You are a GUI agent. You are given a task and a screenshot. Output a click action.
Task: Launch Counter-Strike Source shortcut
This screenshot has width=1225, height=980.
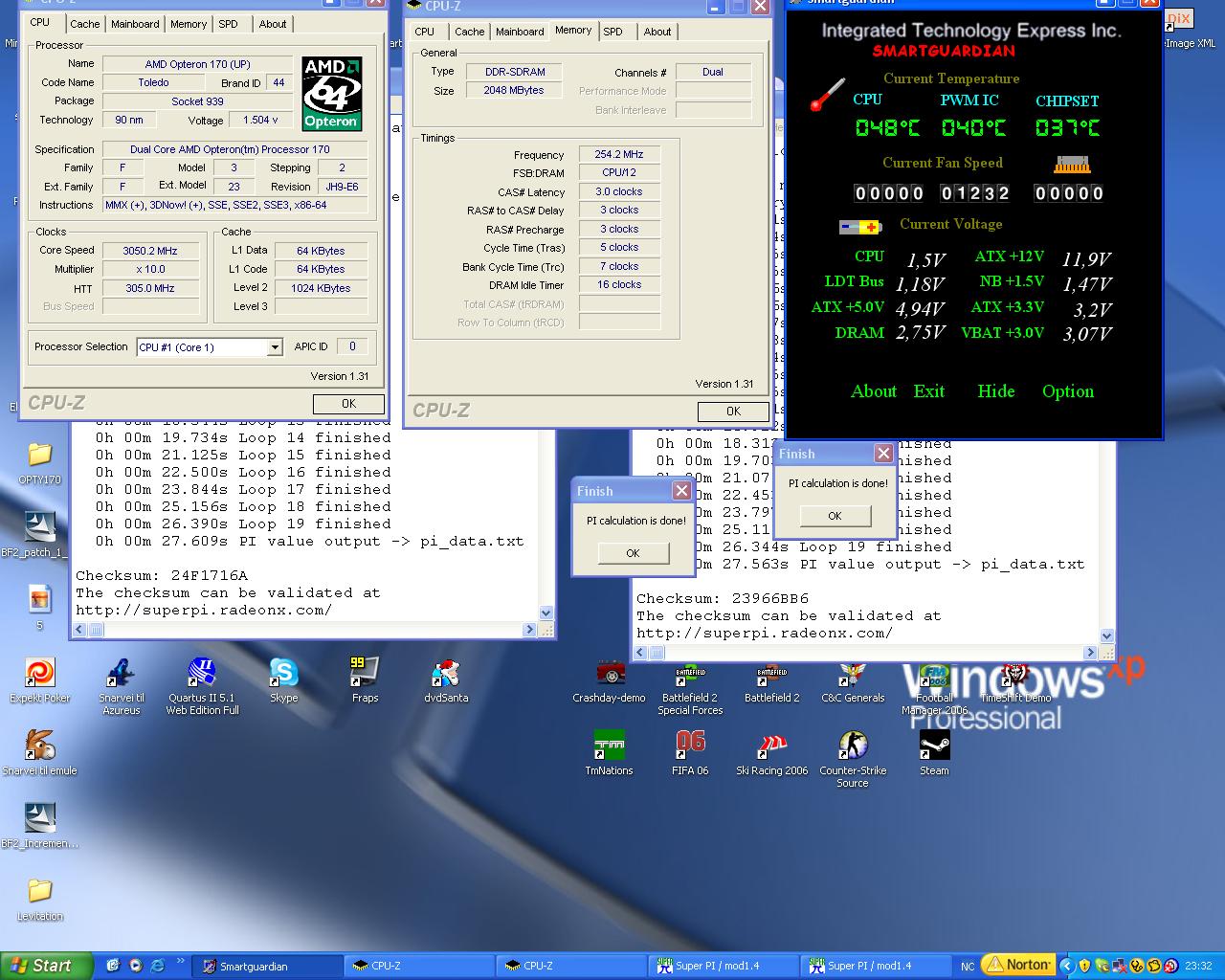click(853, 759)
